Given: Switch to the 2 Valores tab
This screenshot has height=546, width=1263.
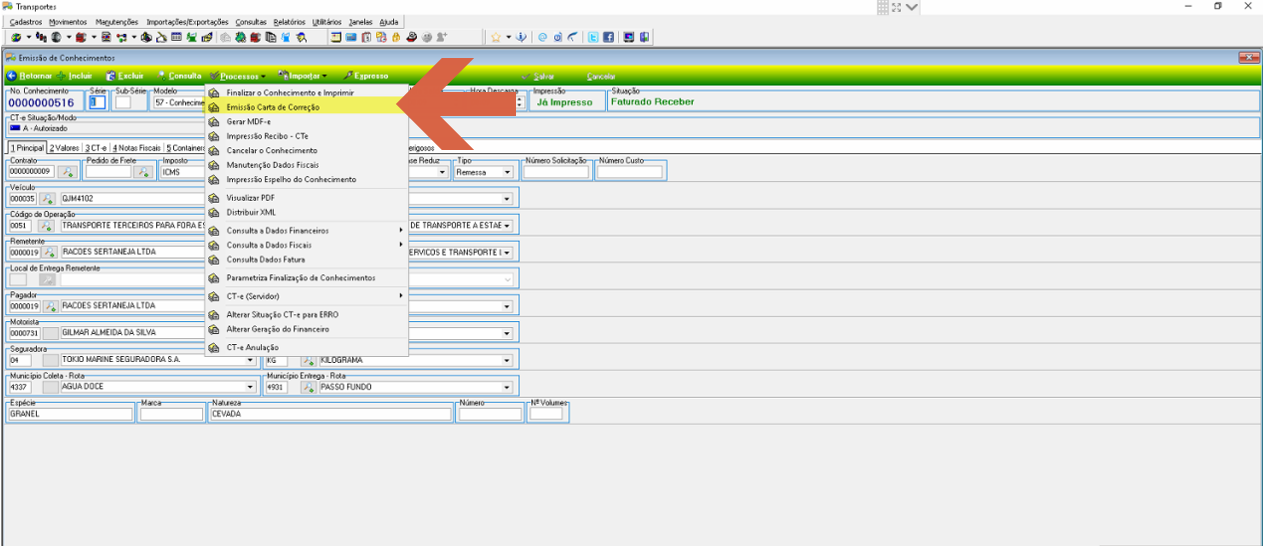Looking at the screenshot, I should [x=64, y=148].
